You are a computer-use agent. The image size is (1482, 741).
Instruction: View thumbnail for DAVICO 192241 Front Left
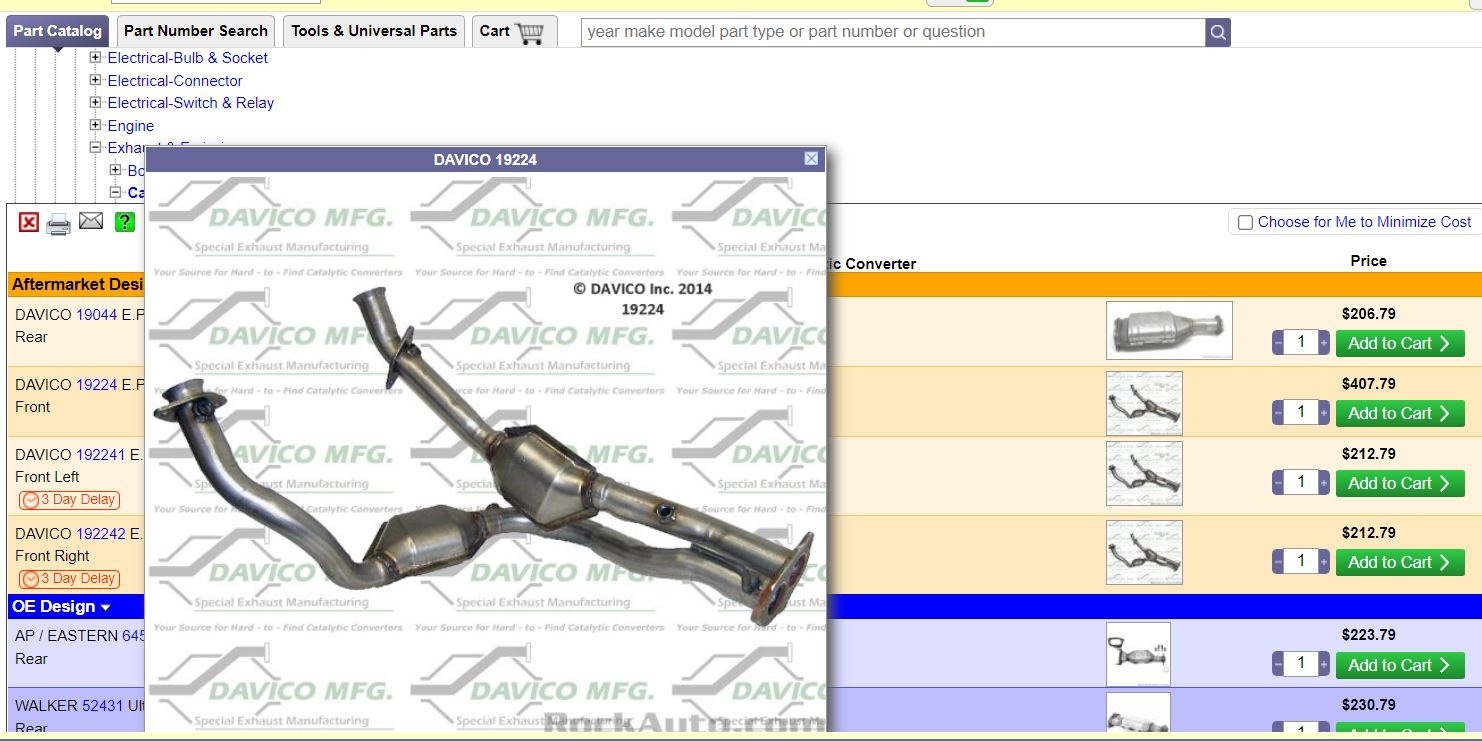[1144, 473]
